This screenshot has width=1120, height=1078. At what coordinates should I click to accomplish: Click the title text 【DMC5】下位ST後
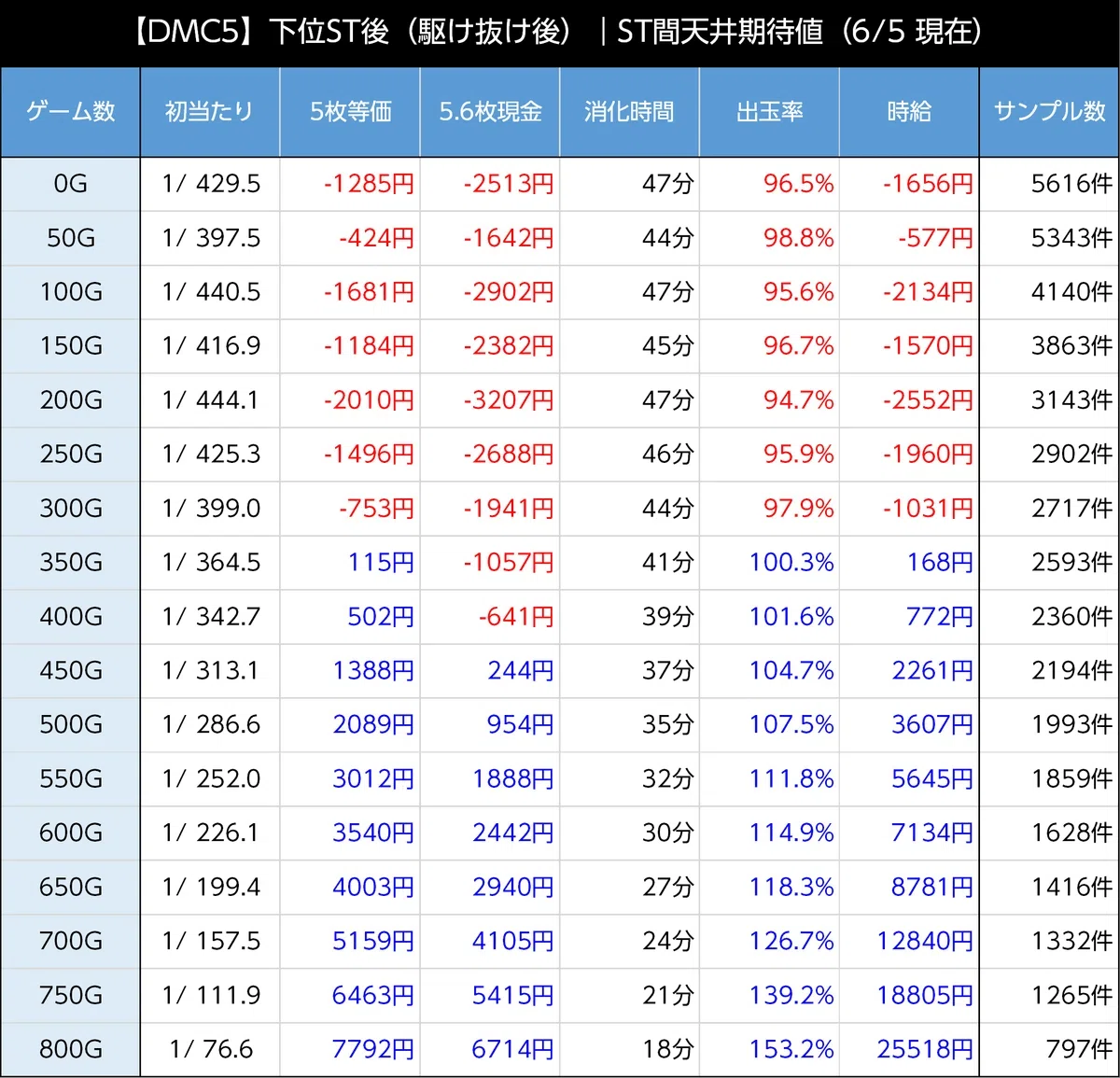pyautogui.click(x=256, y=33)
